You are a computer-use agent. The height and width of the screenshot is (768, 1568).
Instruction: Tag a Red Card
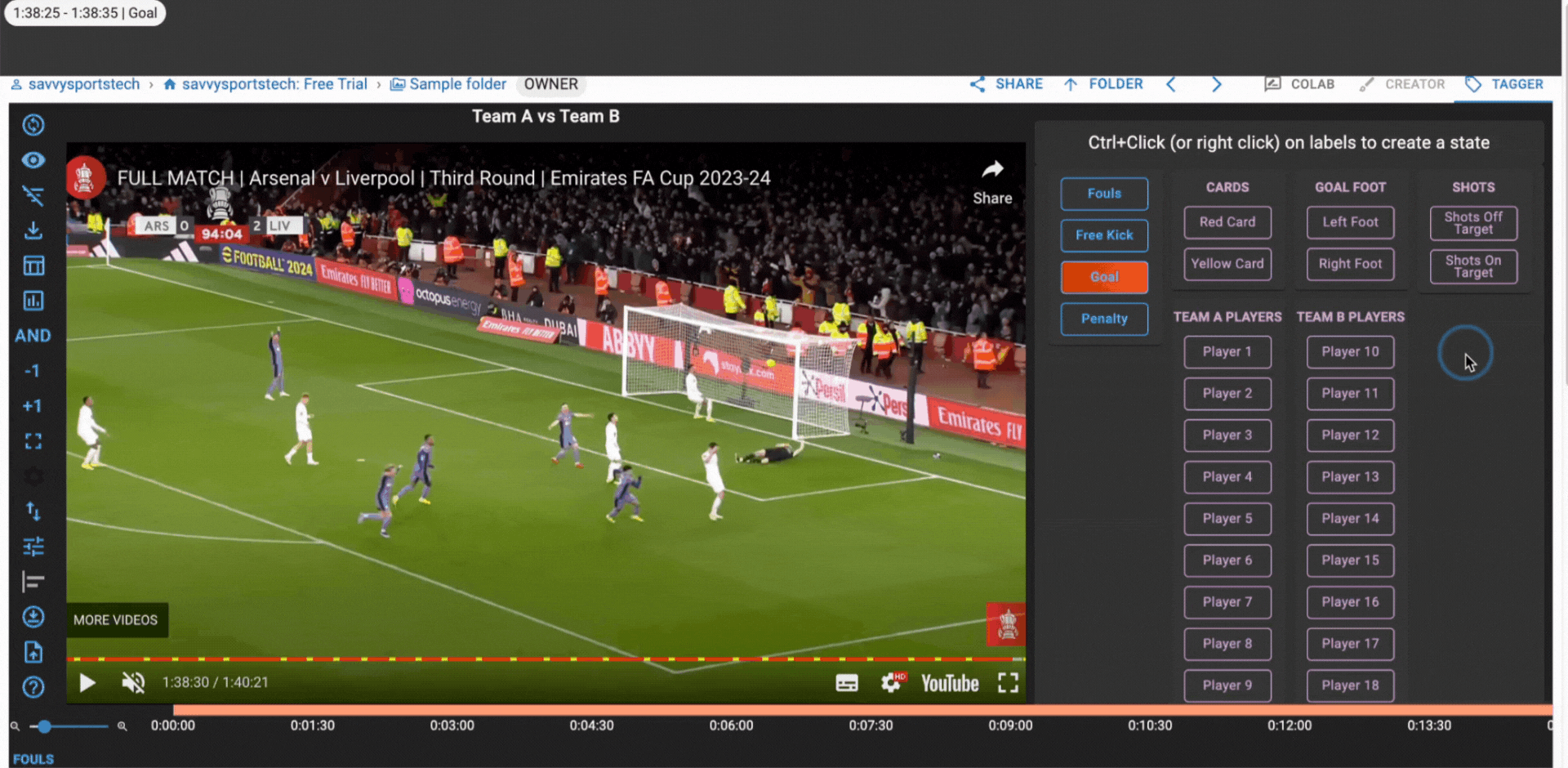point(1227,222)
